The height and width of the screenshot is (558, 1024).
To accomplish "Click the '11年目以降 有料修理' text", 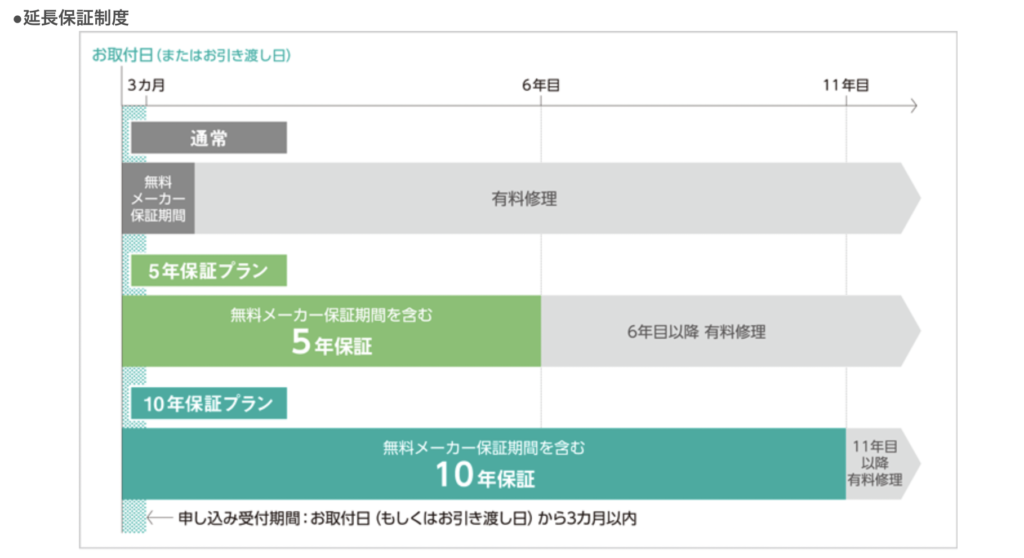I will [875, 463].
